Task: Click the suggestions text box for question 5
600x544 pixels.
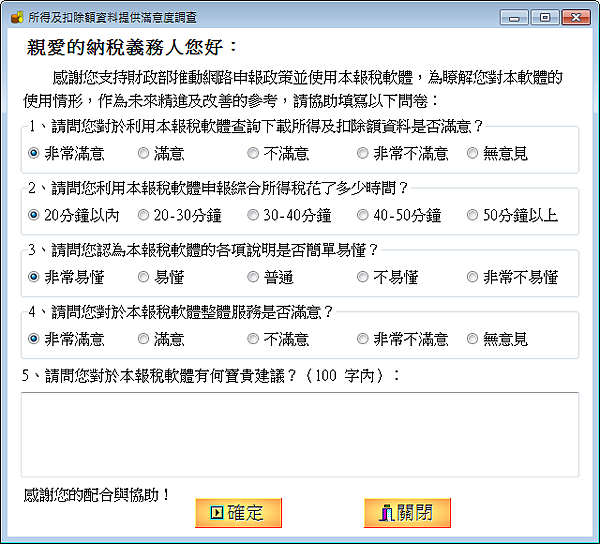Action: tap(300, 435)
